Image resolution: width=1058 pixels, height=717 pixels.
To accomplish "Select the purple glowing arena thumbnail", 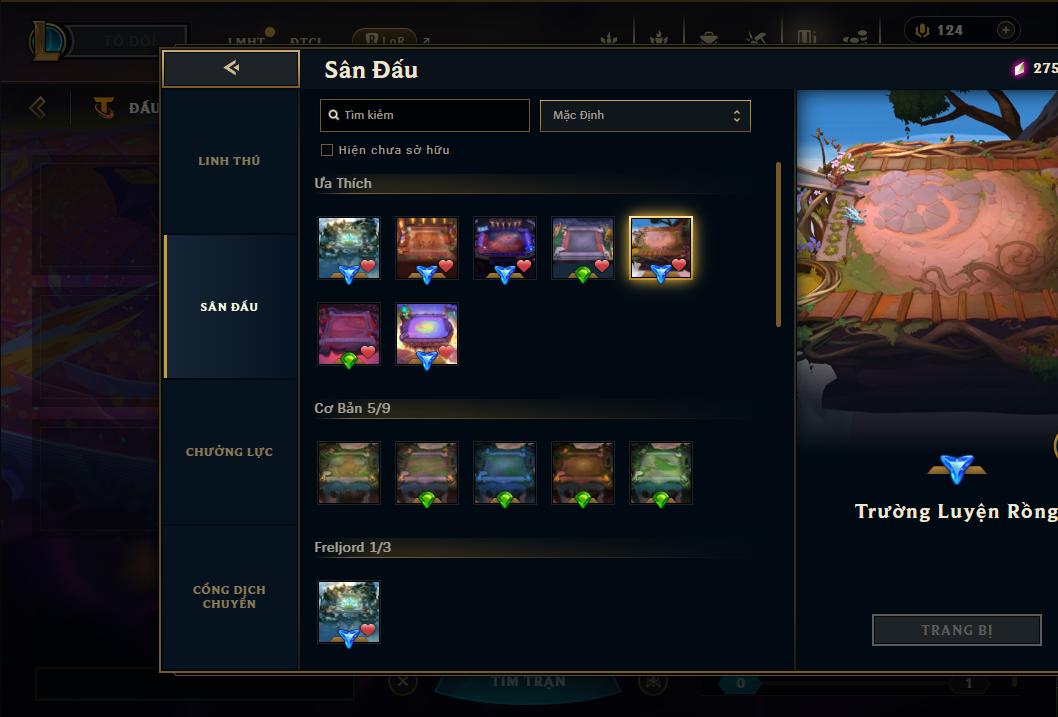I will pyautogui.click(x=426, y=334).
